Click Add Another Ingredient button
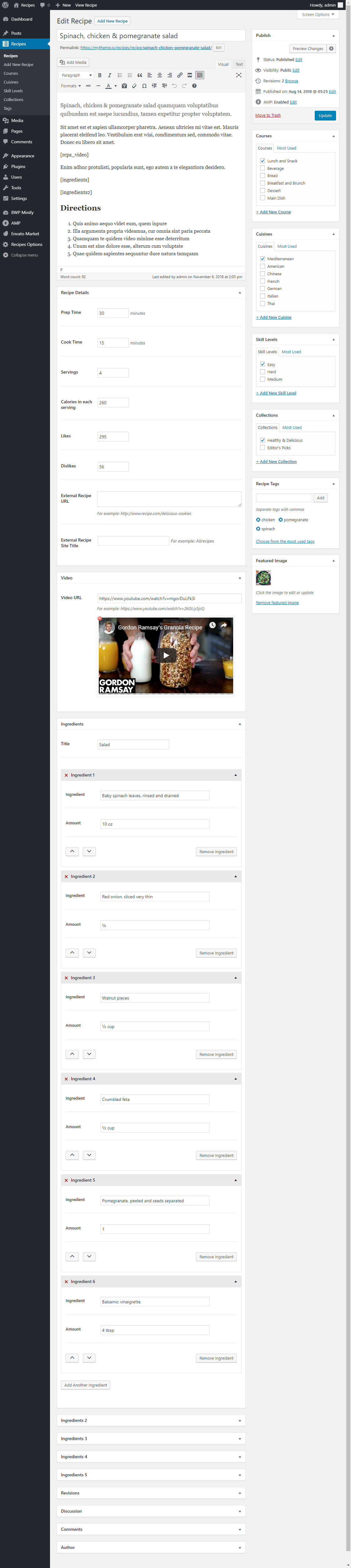351x1568 pixels. 86,1385
